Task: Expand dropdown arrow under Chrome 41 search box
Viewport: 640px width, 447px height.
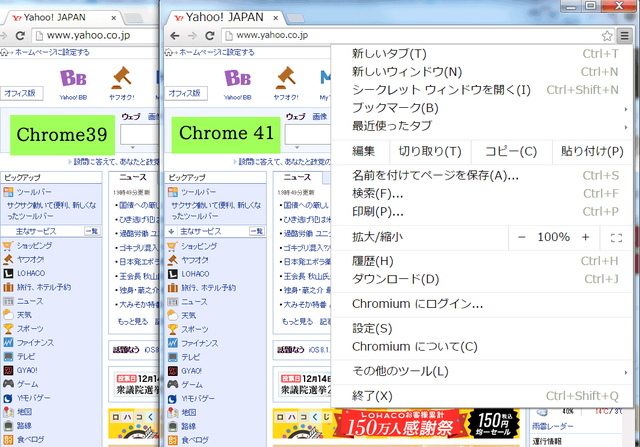Action: coord(297,147)
